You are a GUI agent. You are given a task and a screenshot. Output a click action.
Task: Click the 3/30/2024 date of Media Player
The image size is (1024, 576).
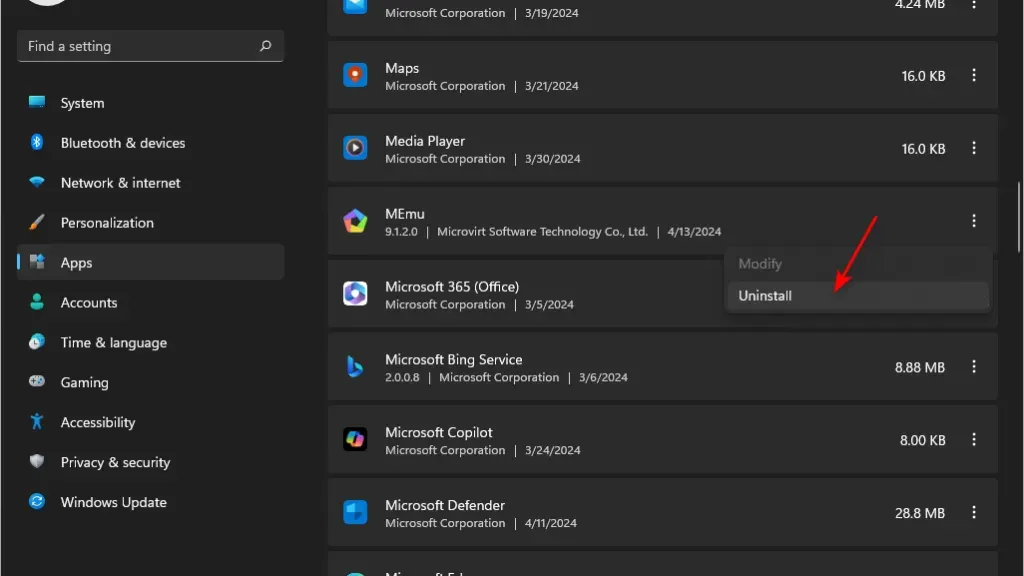pos(552,159)
